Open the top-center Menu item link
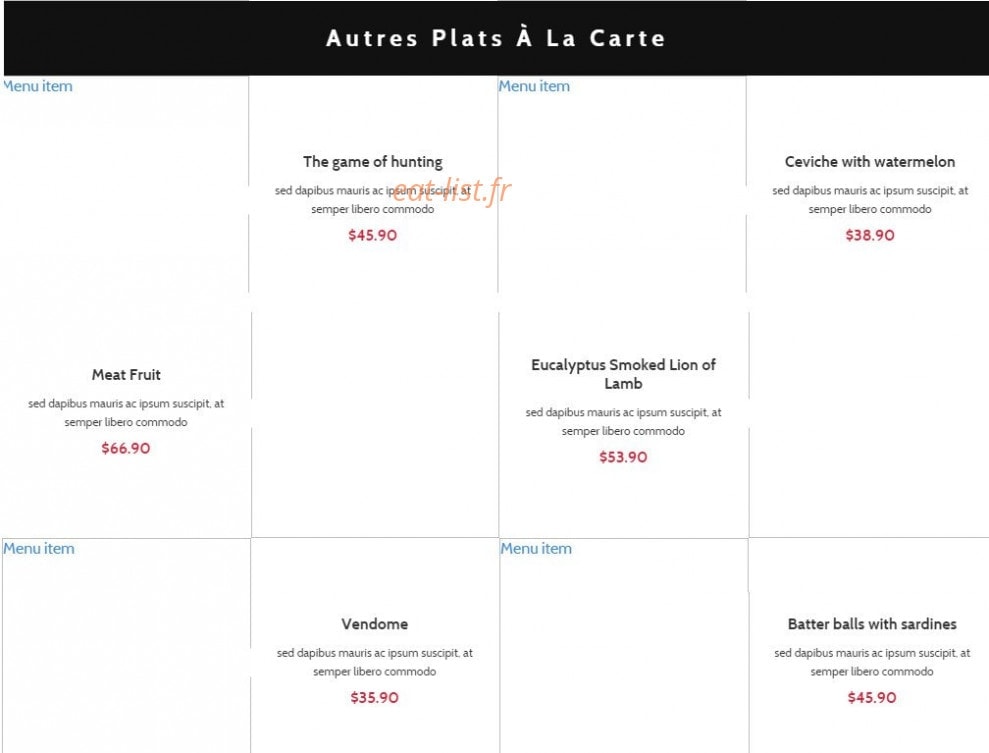The height and width of the screenshot is (753, 989). pyautogui.click(x=534, y=86)
